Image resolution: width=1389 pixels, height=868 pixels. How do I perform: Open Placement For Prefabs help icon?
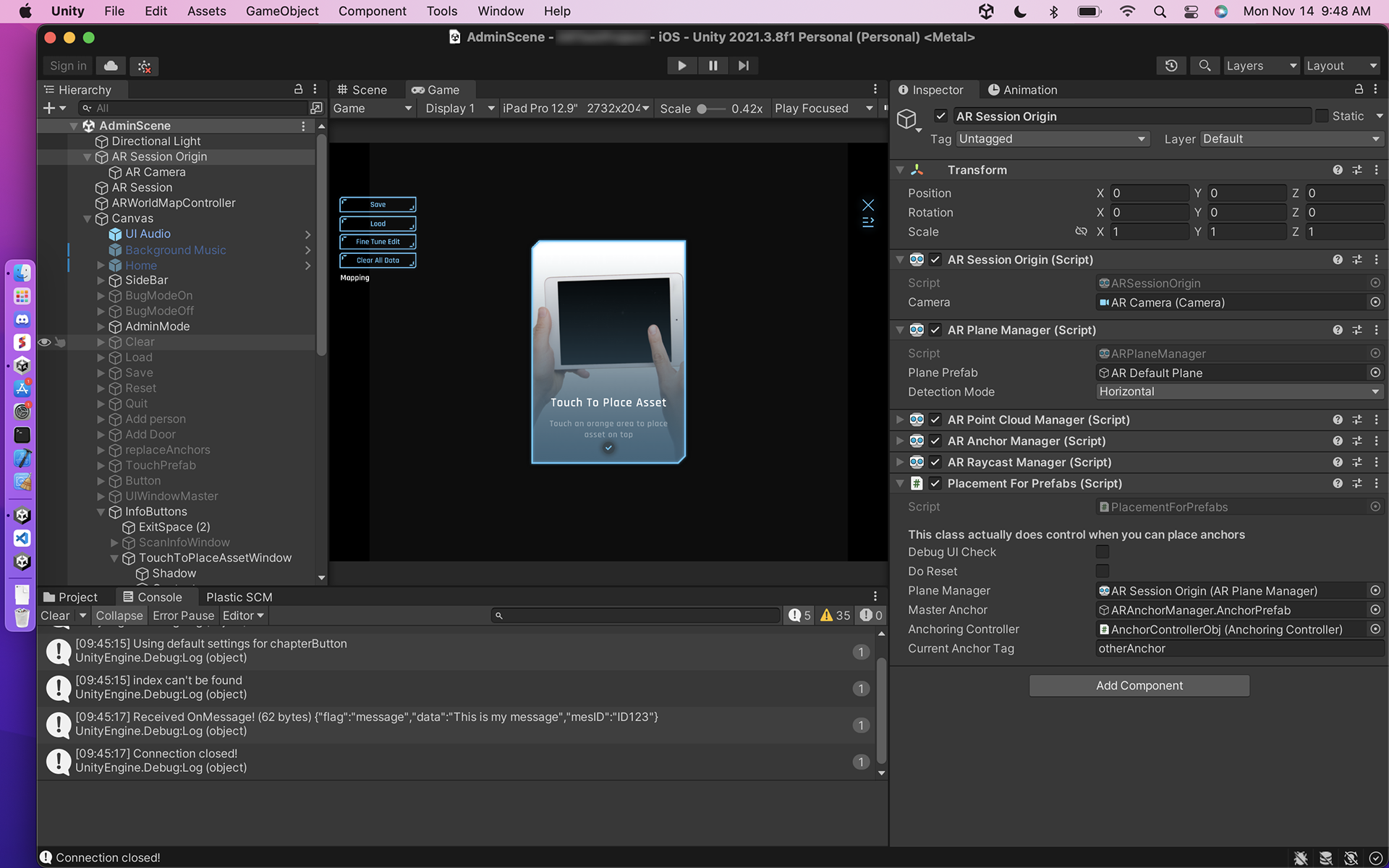click(1338, 483)
